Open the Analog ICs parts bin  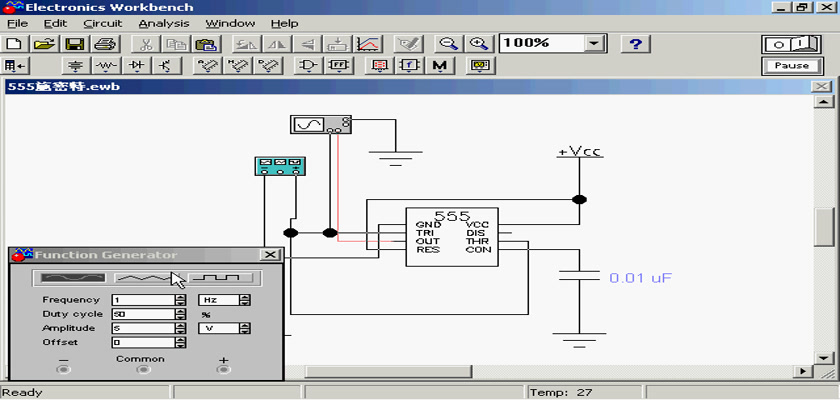(x=207, y=66)
